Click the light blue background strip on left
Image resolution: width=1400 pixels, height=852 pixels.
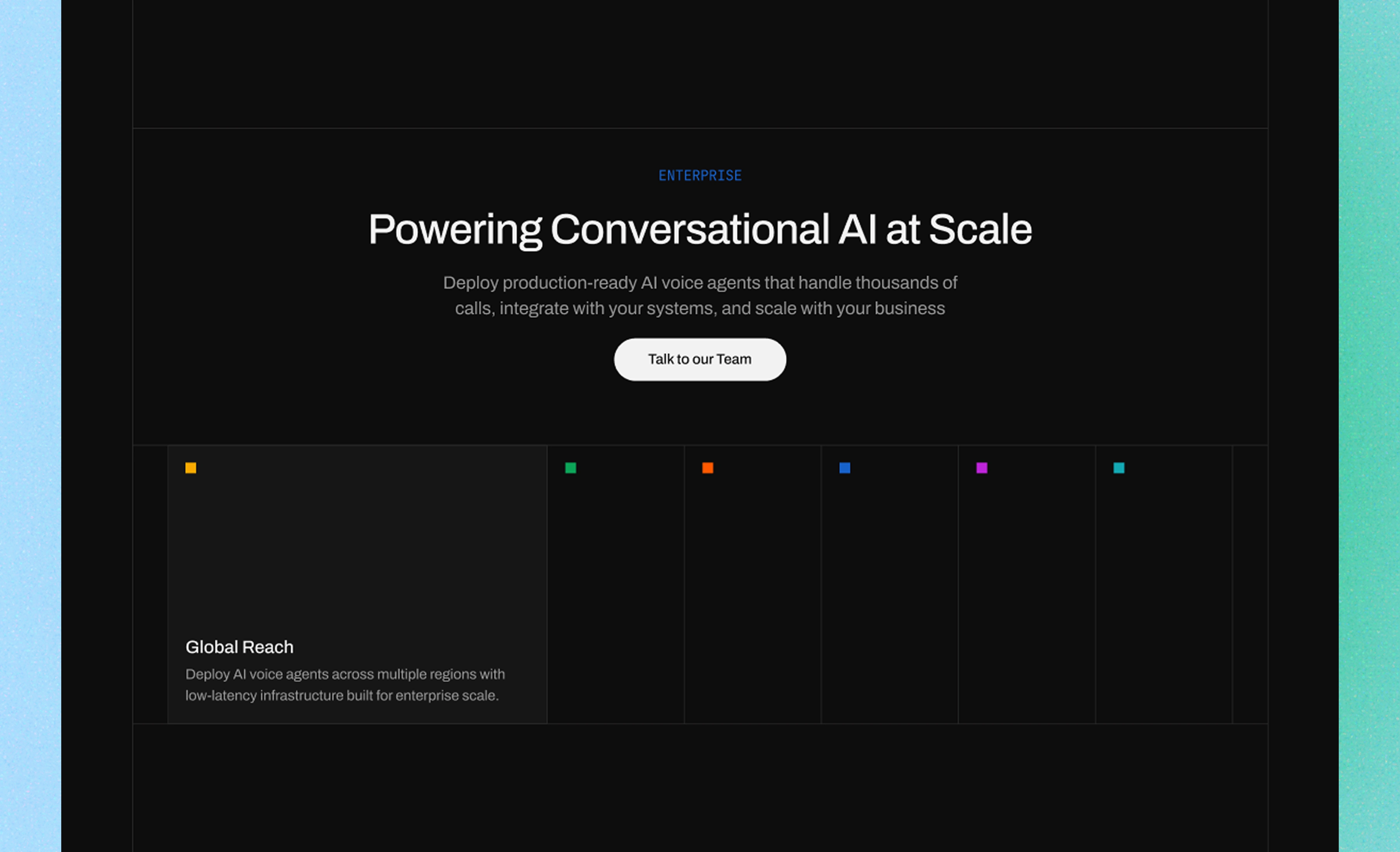(x=30, y=426)
